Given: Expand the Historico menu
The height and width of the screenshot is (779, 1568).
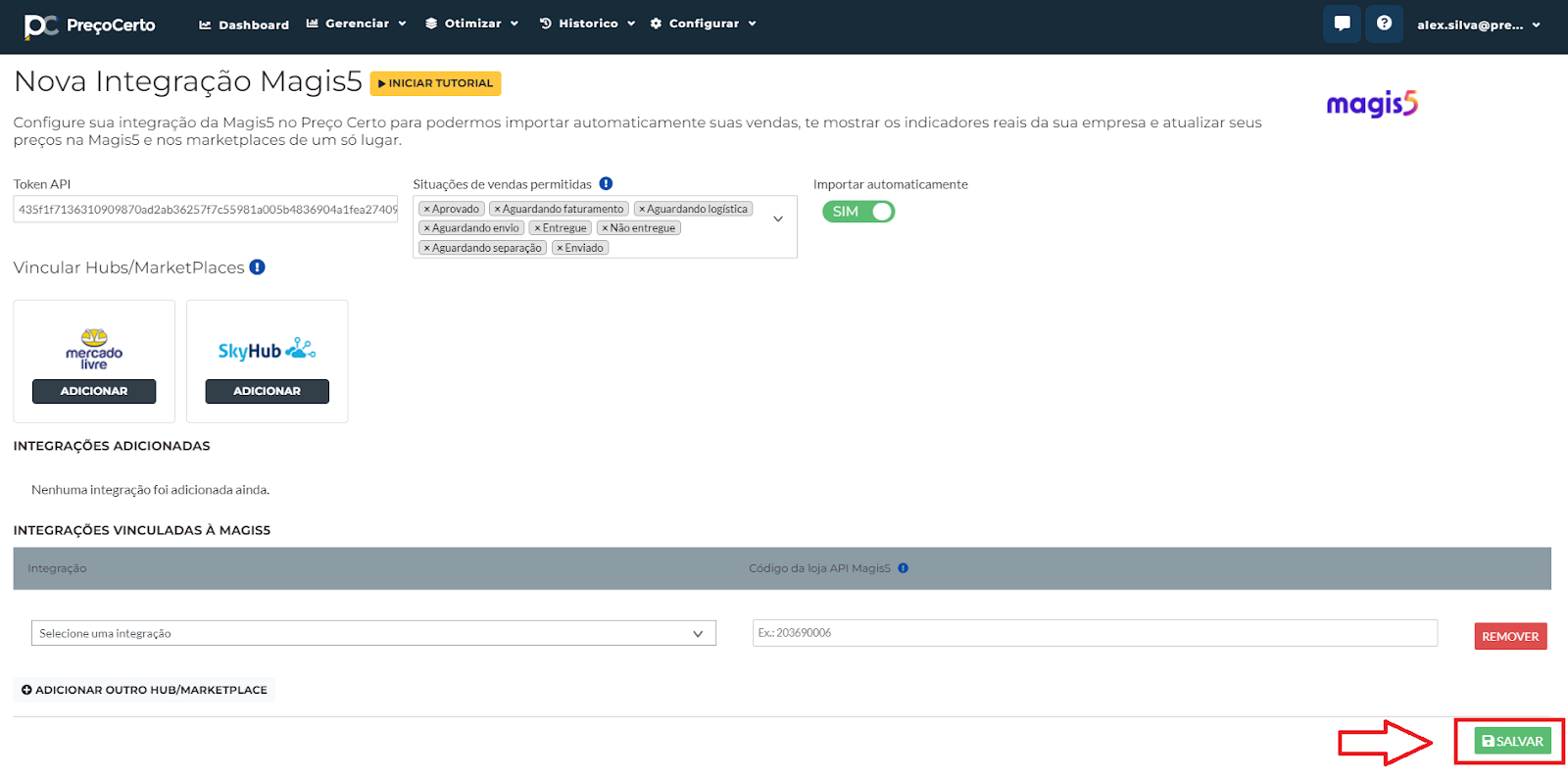Looking at the screenshot, I should pyautogui.click(x=587, y=24).
